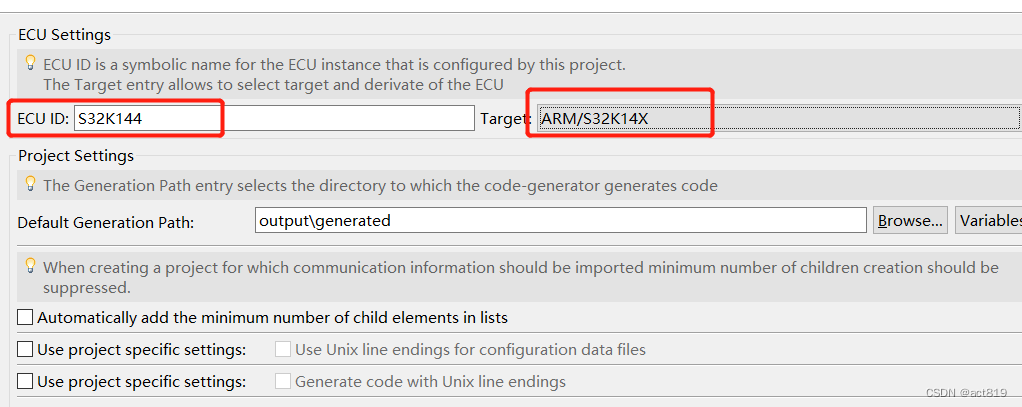Toggle 'Generate code with Unix line endings' checkbox
The width and height of the screenshot is (1022, 407).
[x=283, y=382]
